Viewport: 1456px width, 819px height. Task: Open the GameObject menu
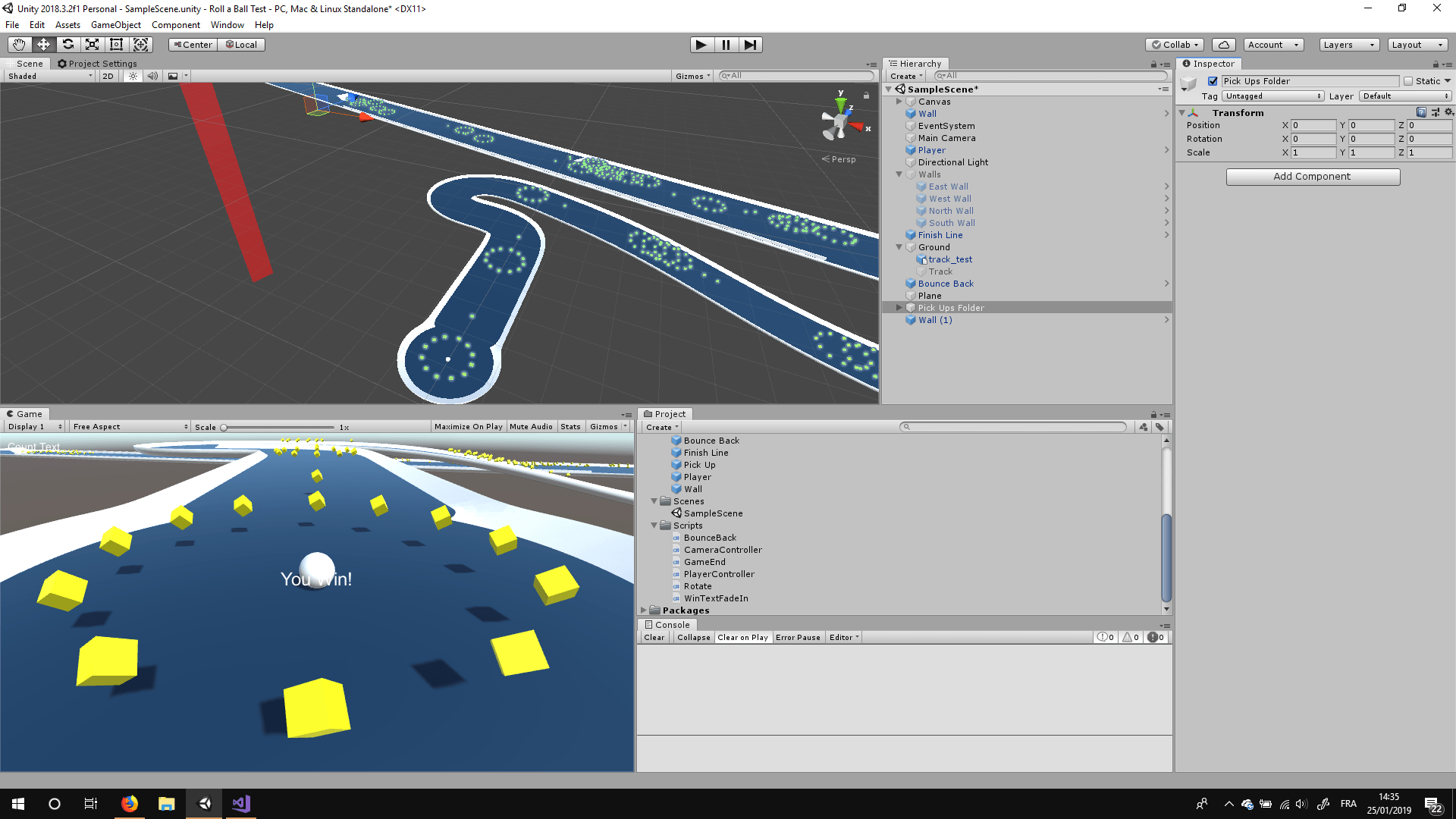(115, 25)
